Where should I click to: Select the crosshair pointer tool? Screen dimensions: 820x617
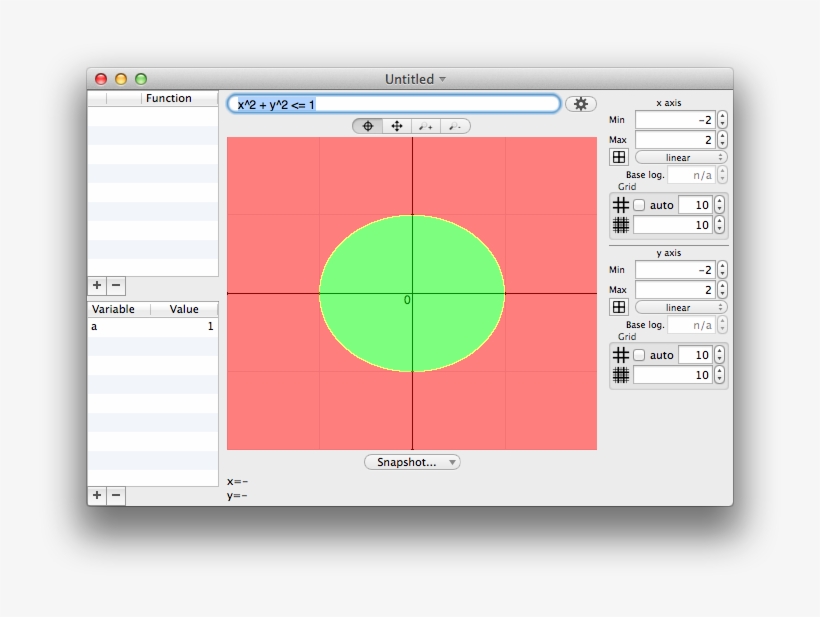[x=368, y=126]
